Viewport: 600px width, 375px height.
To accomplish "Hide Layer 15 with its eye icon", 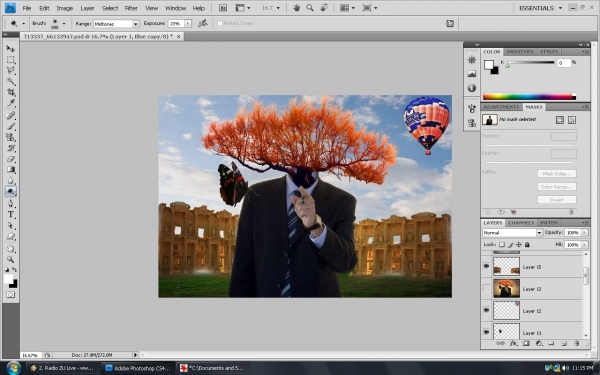I will (x=486, y=266).
